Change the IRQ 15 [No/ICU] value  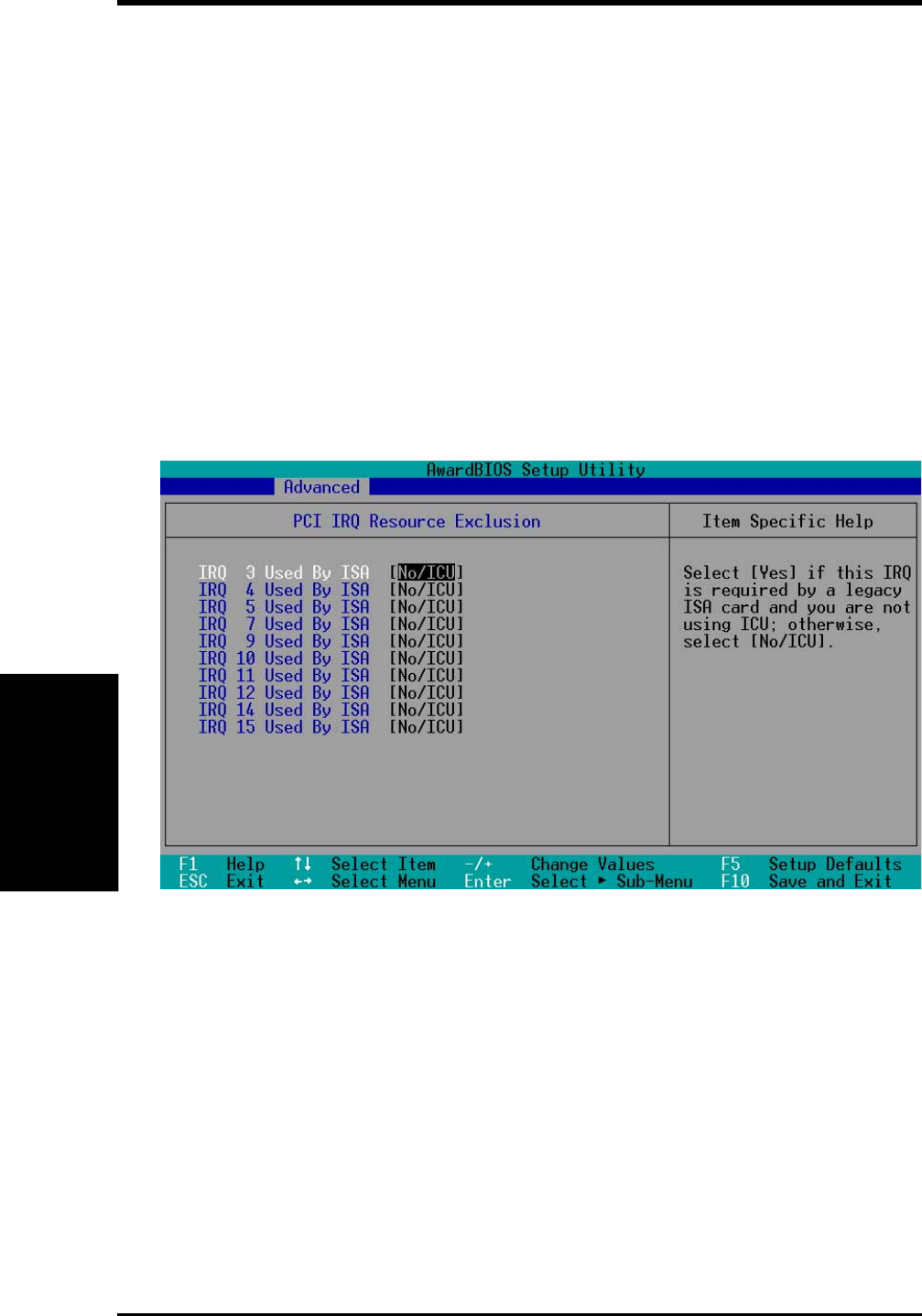[427, 727]
